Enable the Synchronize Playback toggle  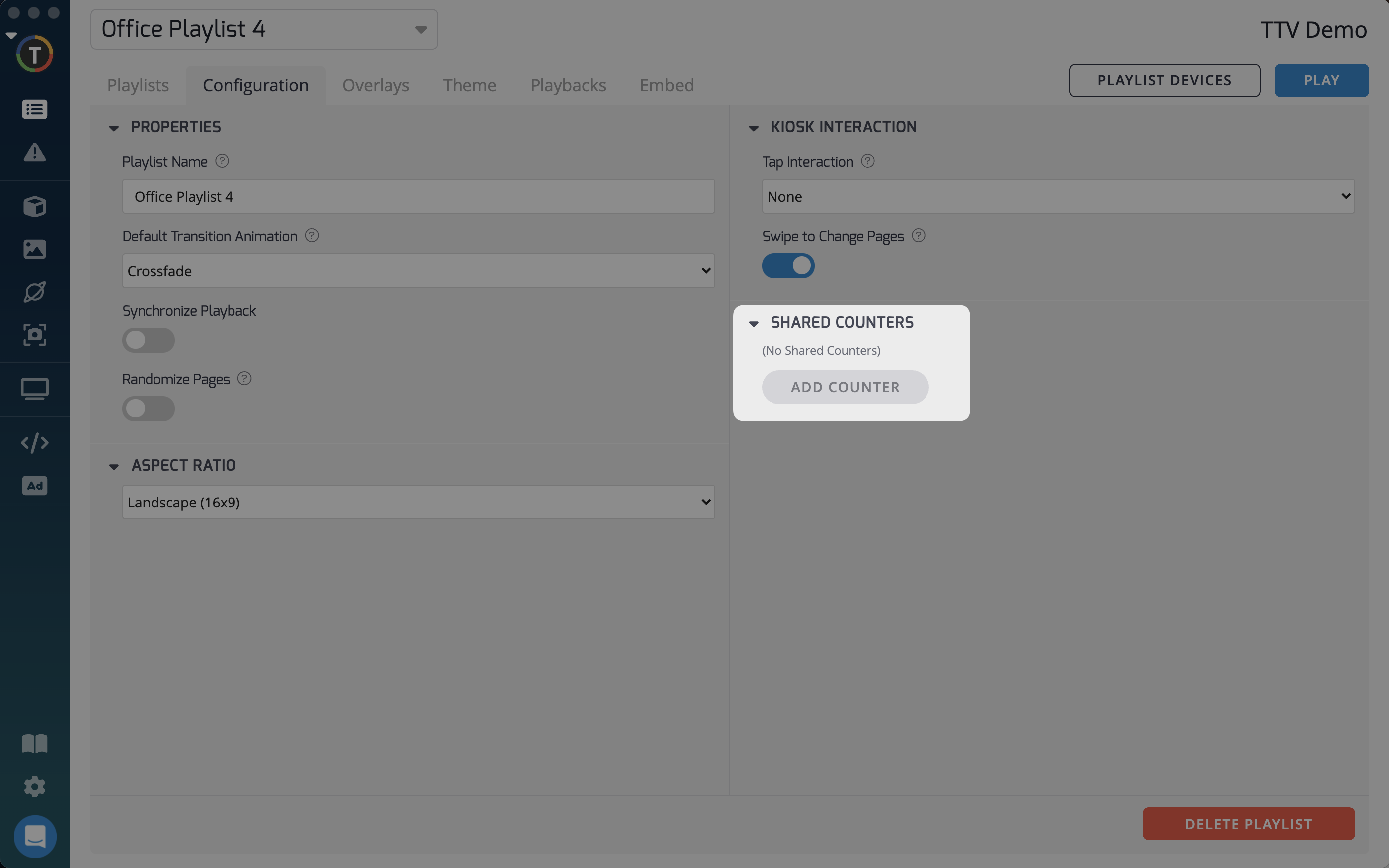148,340
